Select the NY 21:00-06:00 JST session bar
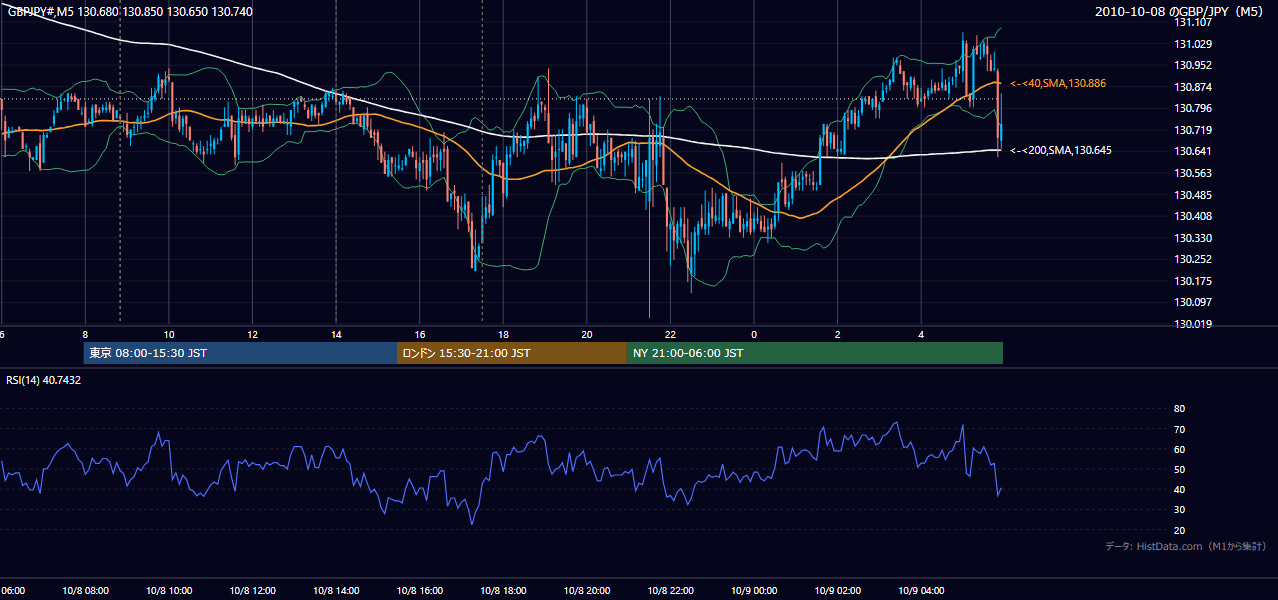Screen dimensions: 1278x600 pos(815,353)
